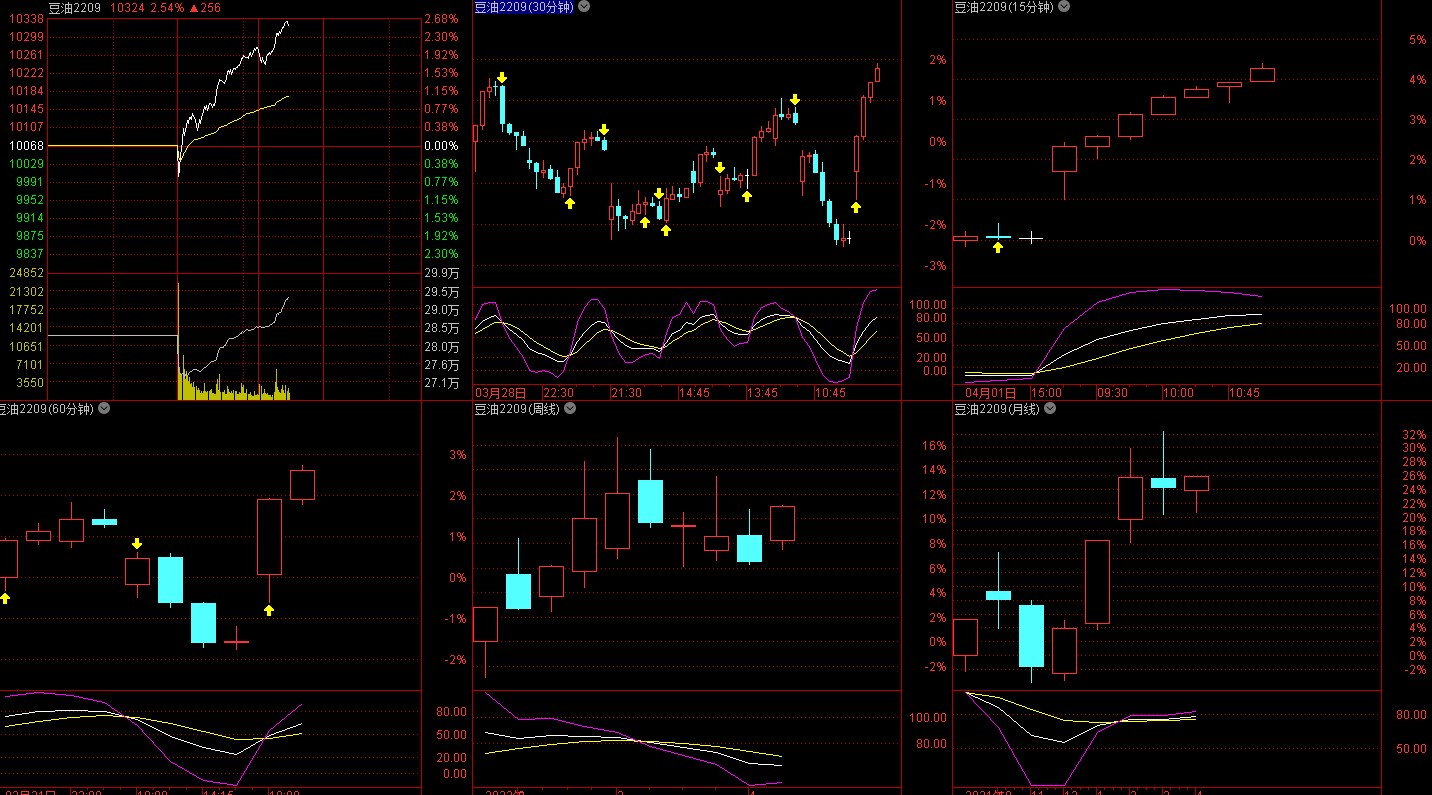Click the previous close label 10068
Viewport: 1432px width, 795px height.
(x=26, y=146)
